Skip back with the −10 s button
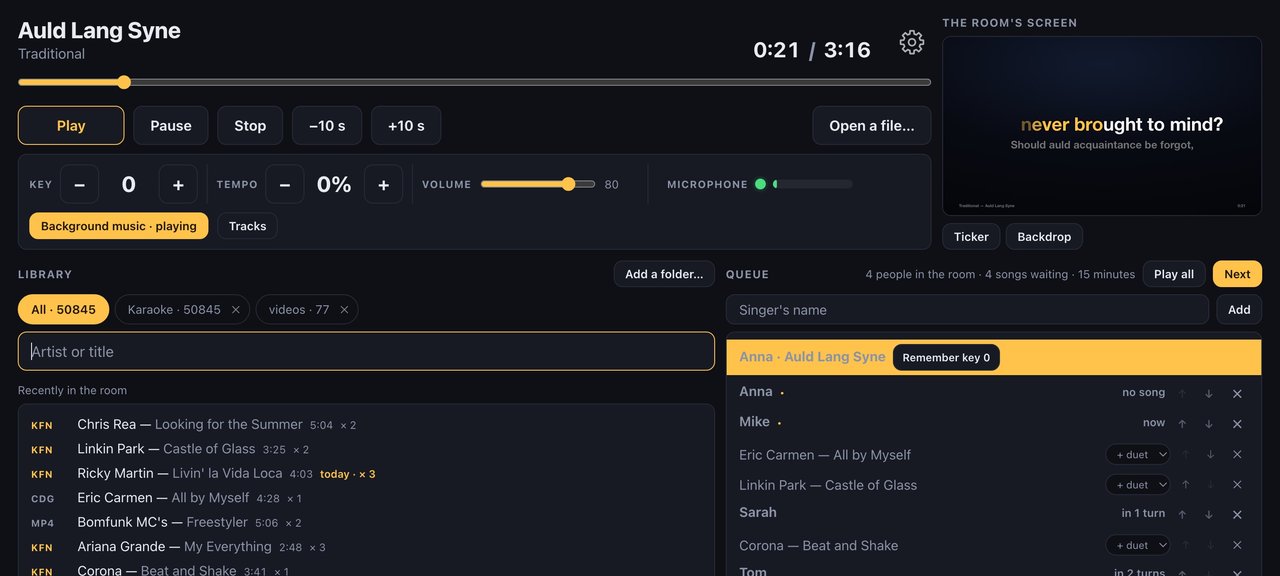 (327, 126)
